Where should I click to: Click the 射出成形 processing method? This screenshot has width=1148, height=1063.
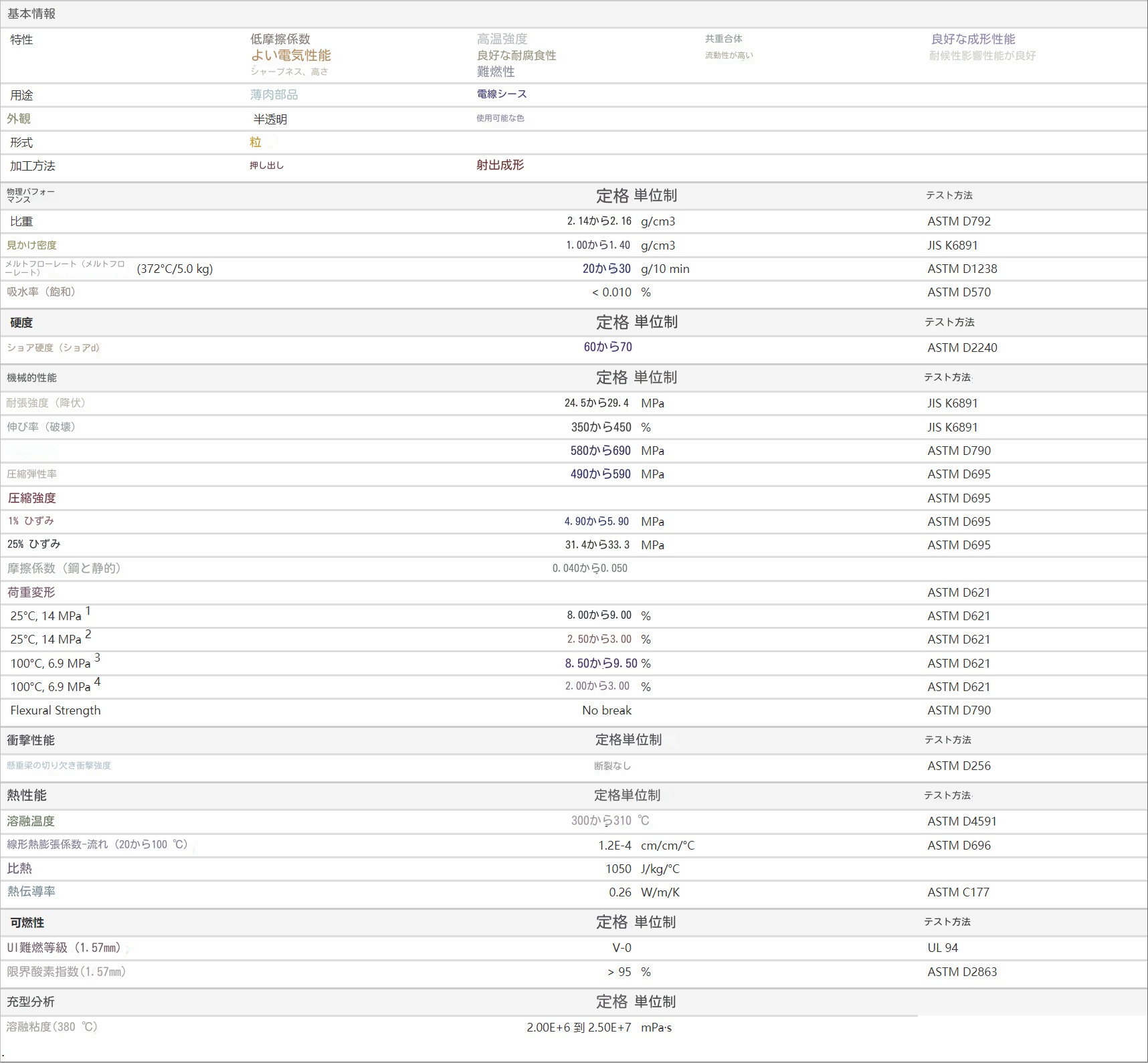[x=500, y=165]
